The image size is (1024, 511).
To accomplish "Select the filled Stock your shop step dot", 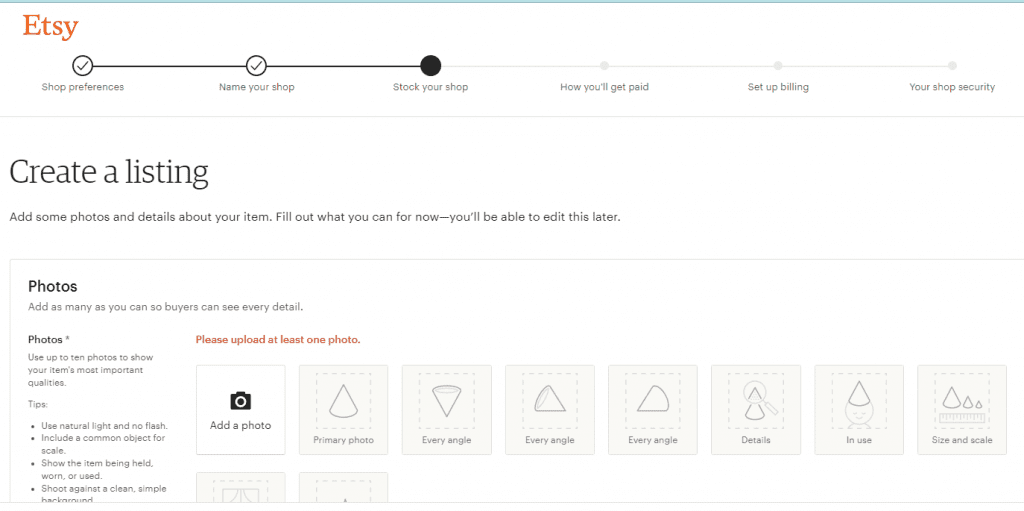I will 430,66.
